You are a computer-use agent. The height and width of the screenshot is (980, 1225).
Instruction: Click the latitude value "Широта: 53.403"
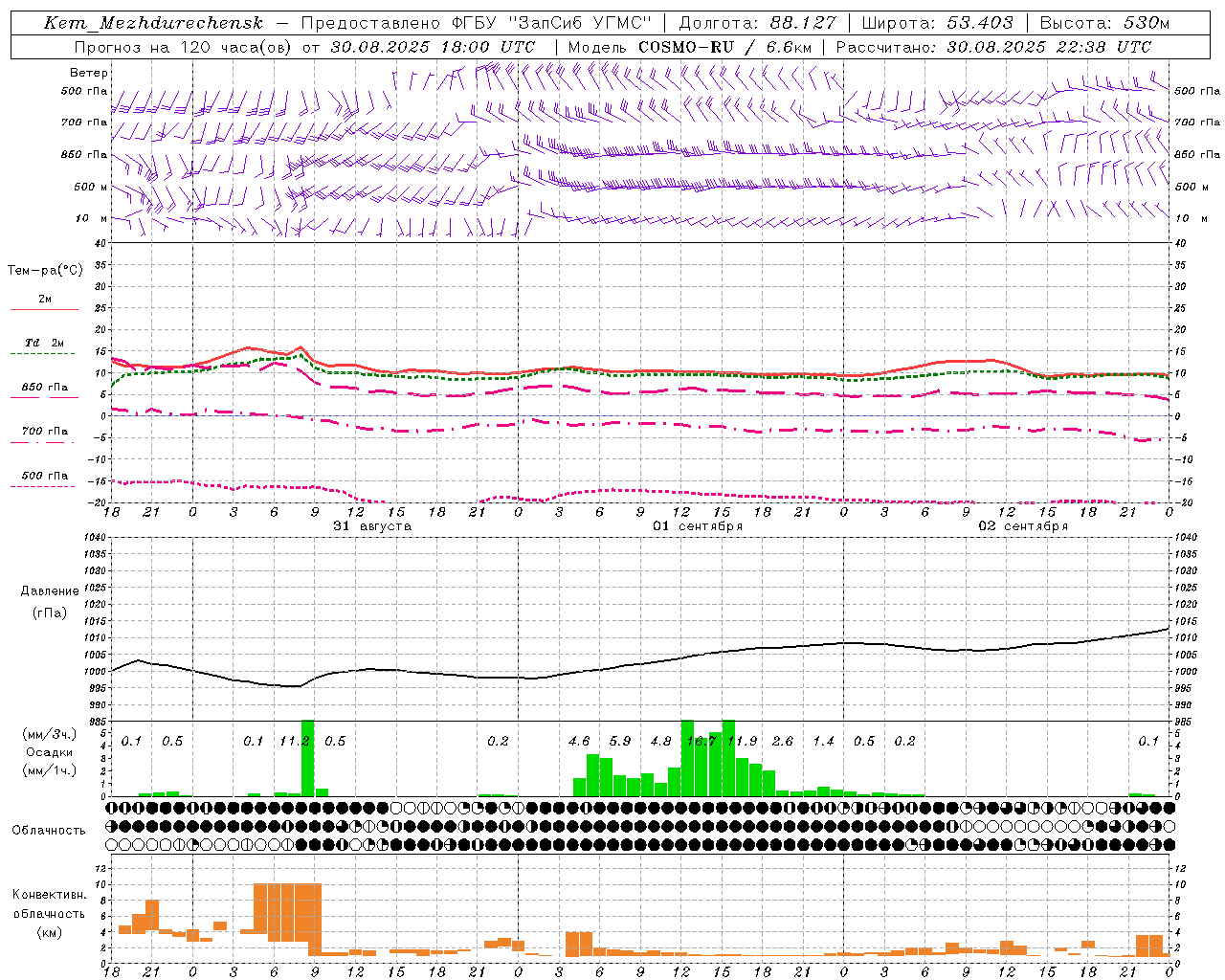click(937, 23)
